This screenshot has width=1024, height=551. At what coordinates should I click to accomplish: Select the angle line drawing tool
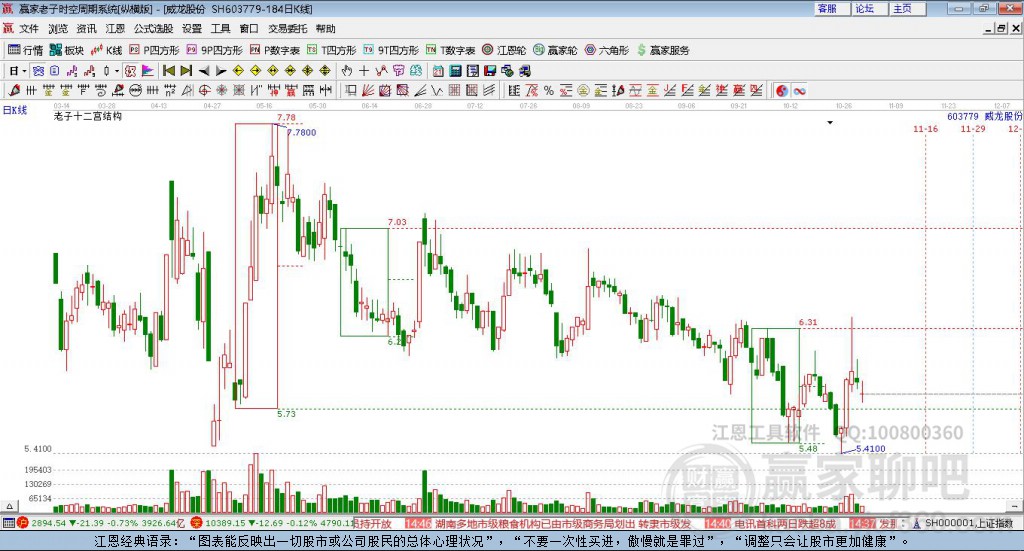tap(419, 91)
